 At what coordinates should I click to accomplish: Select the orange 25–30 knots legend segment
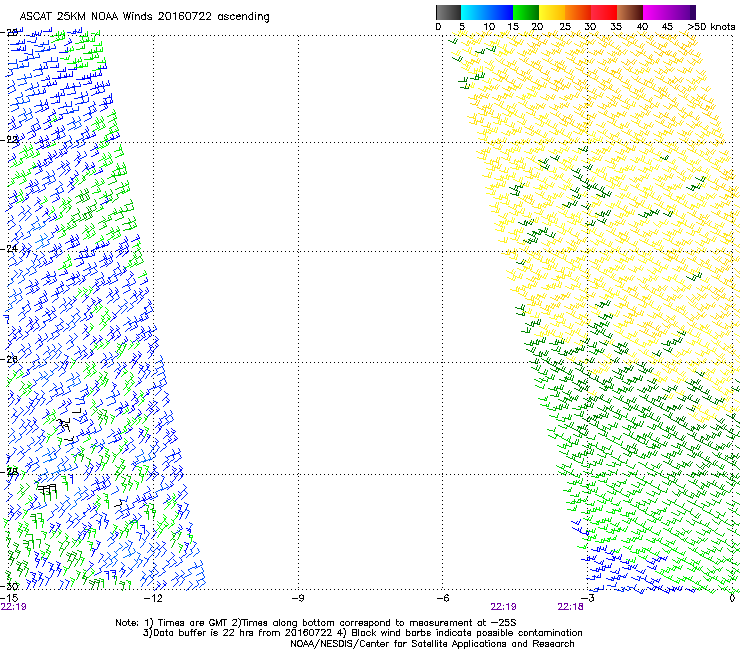[578, 12]
